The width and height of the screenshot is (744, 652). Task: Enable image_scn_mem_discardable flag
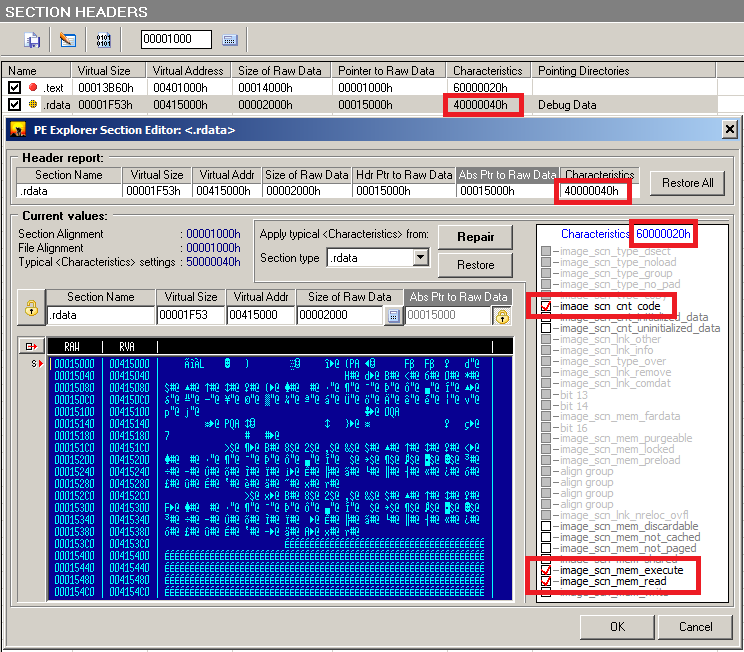[546, 526]
